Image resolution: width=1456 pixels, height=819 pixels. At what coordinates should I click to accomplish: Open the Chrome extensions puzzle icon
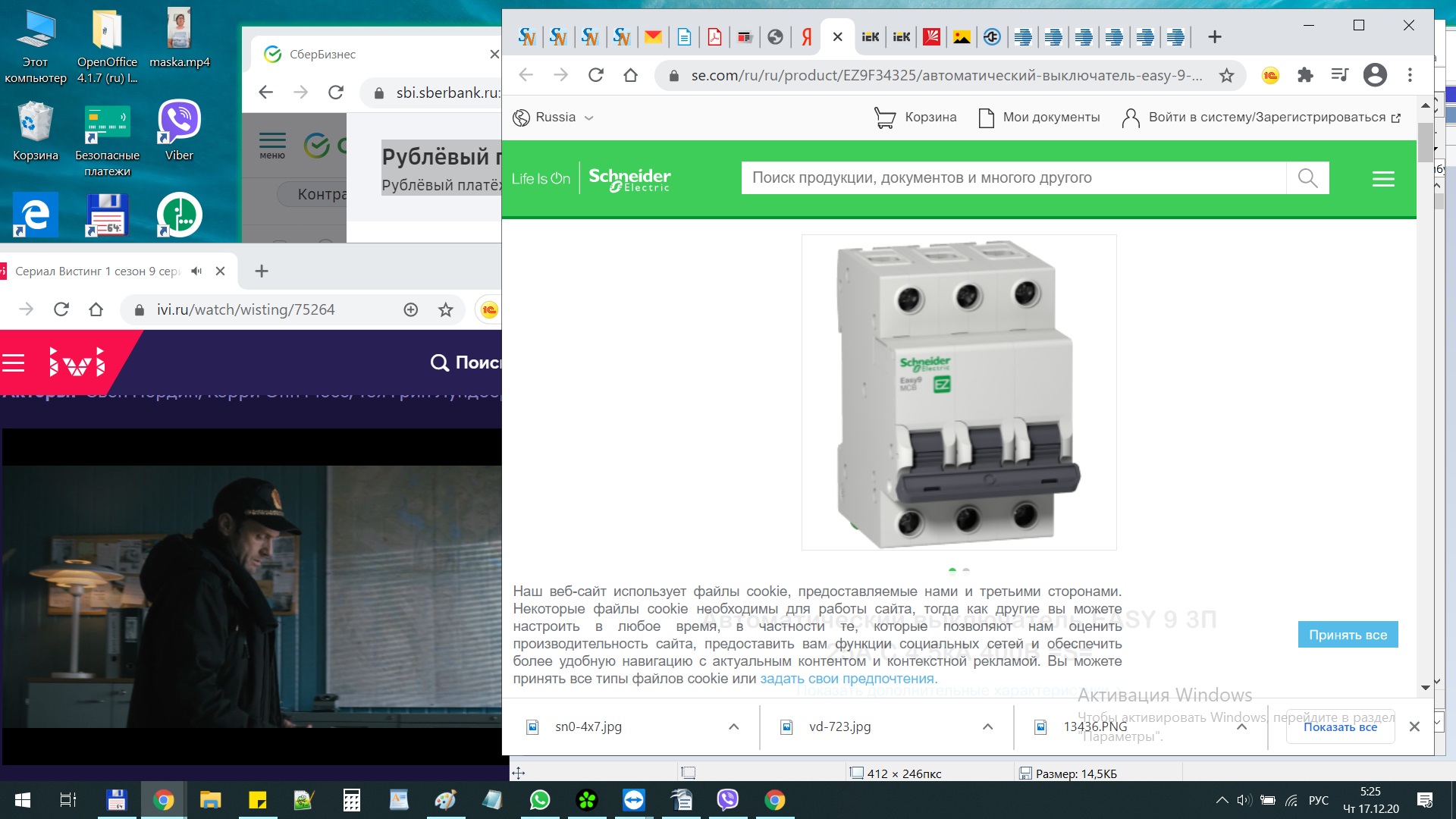(1305, 75)
